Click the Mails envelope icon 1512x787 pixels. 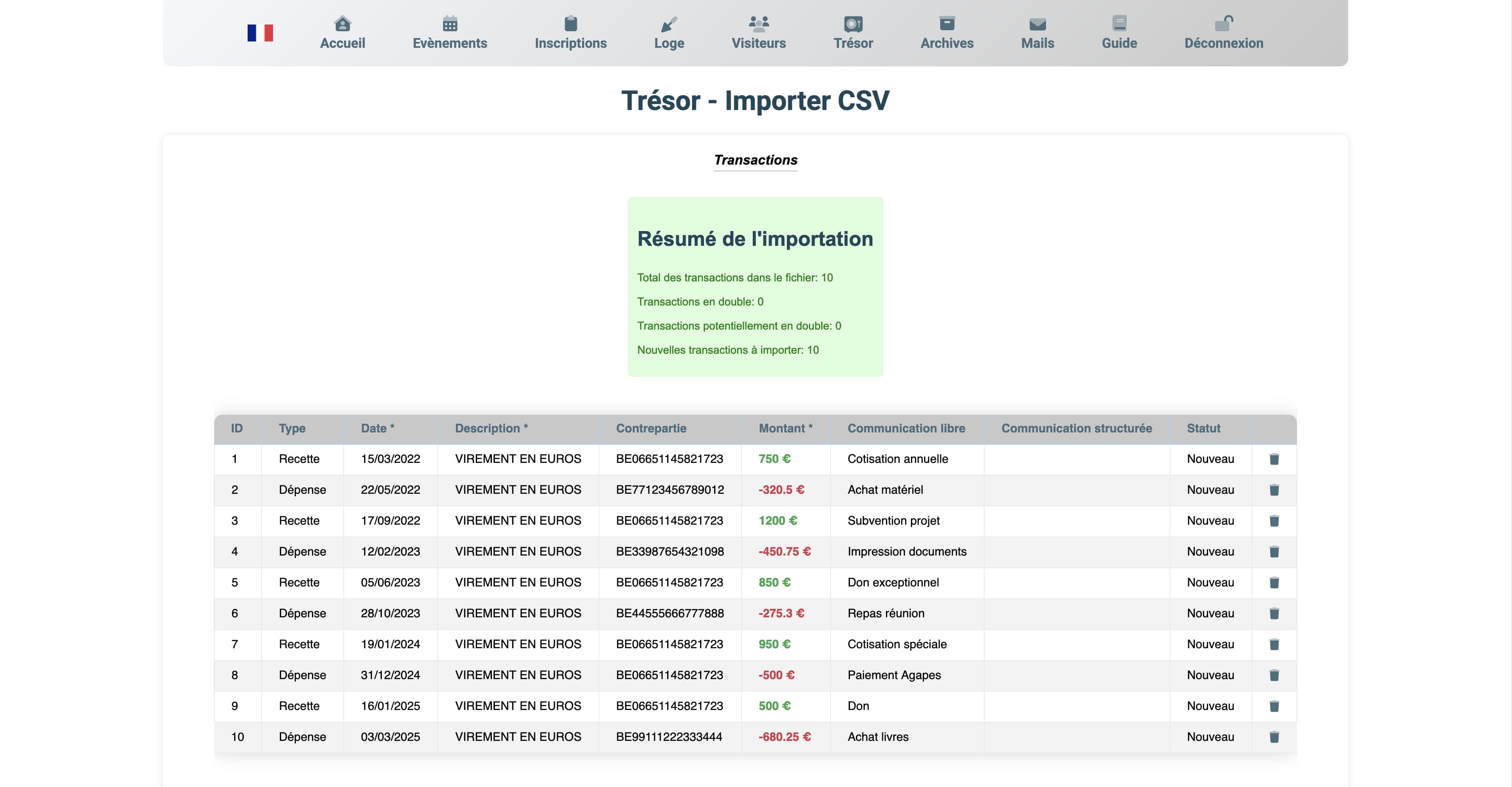pos(1037,24)
